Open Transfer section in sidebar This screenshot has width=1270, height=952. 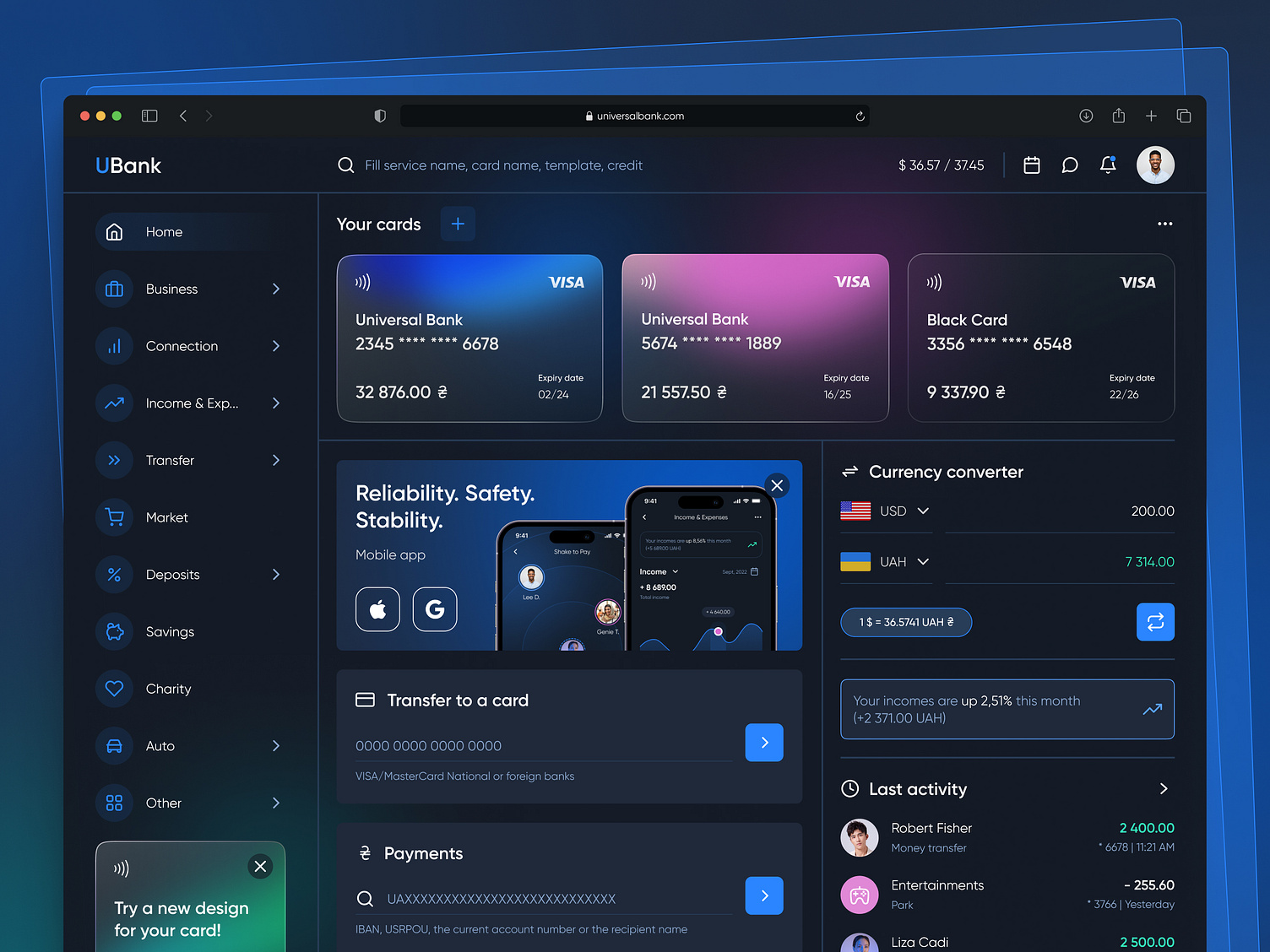190,460
